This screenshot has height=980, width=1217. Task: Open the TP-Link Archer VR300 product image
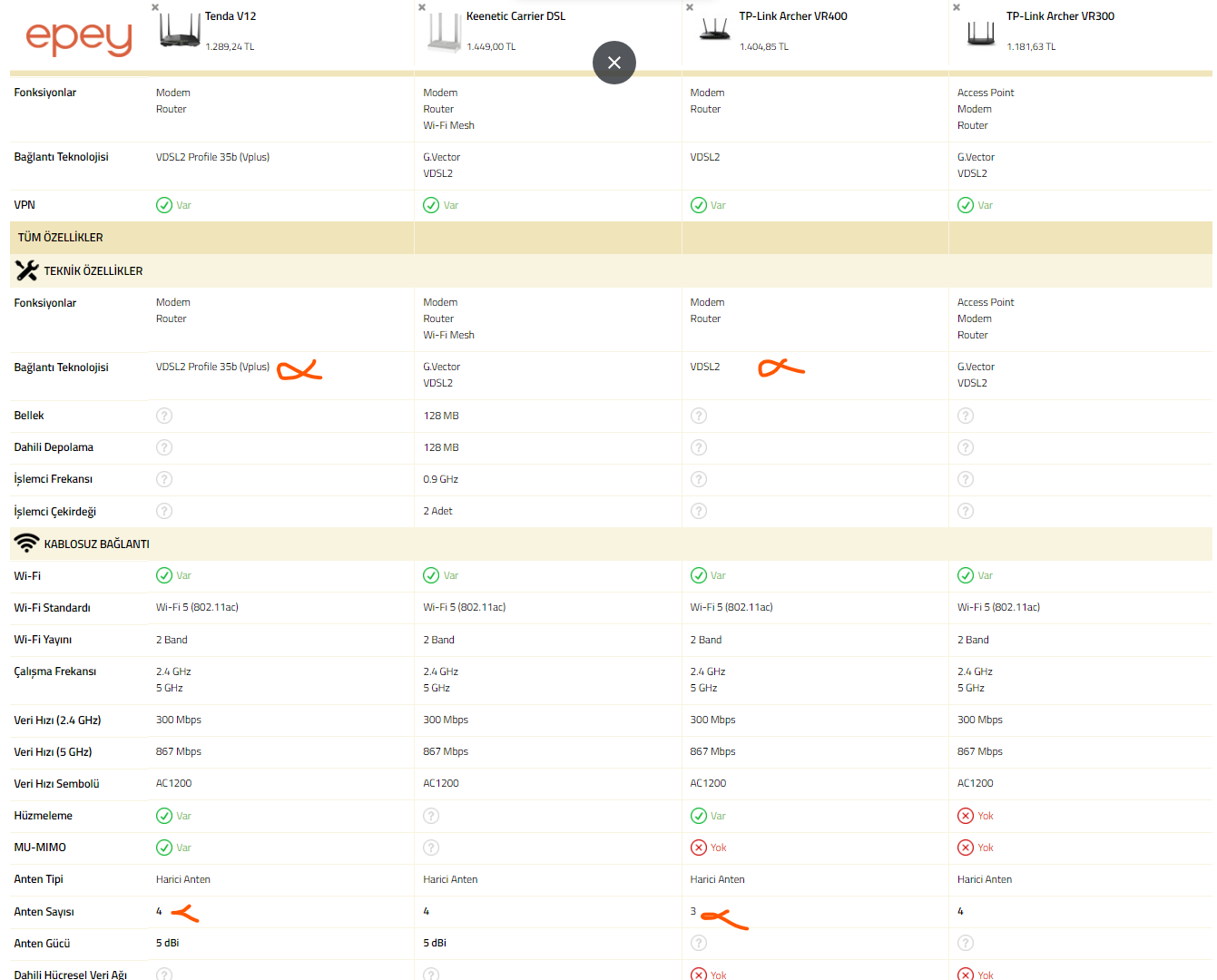click(x=981, y=33)
